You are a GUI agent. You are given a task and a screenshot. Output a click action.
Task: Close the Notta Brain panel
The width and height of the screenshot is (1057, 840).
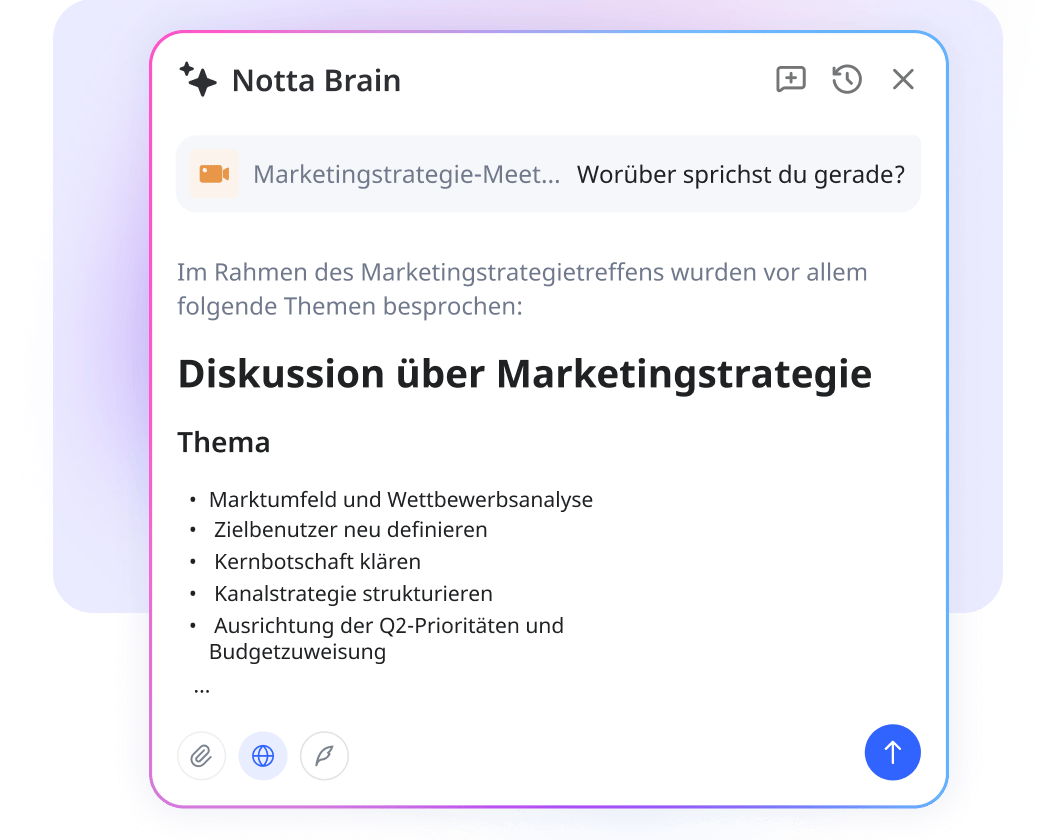tap(903, 80)
